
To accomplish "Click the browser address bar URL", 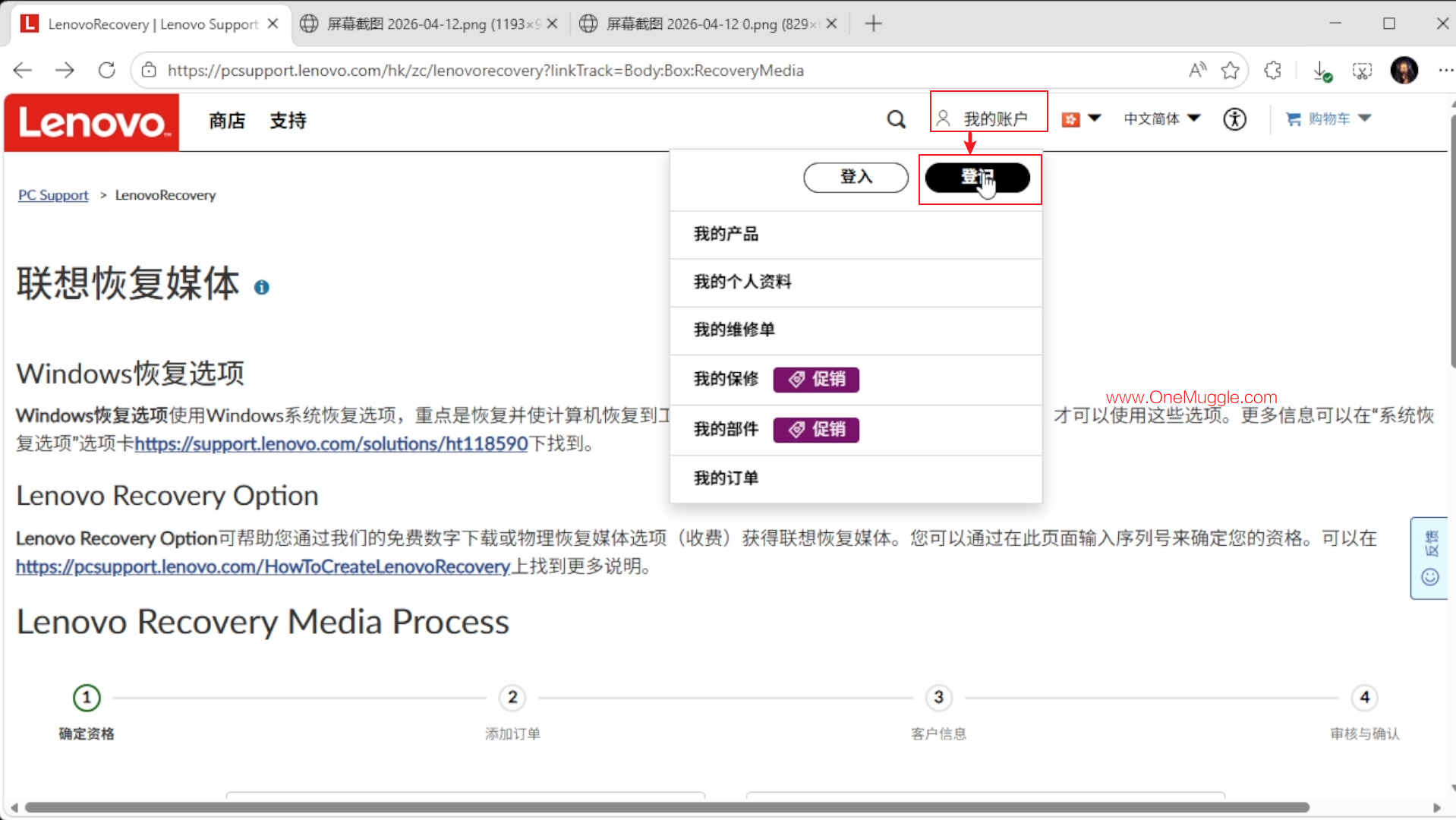I will (486, 71).
